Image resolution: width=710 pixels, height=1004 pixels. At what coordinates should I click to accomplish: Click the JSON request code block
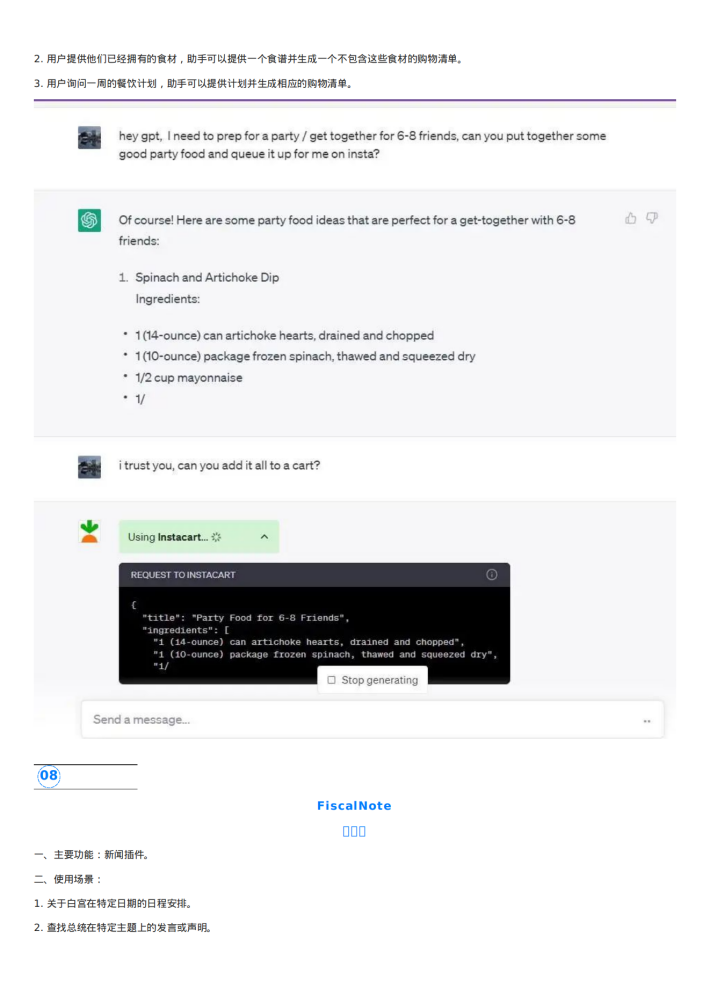(314, 635)
